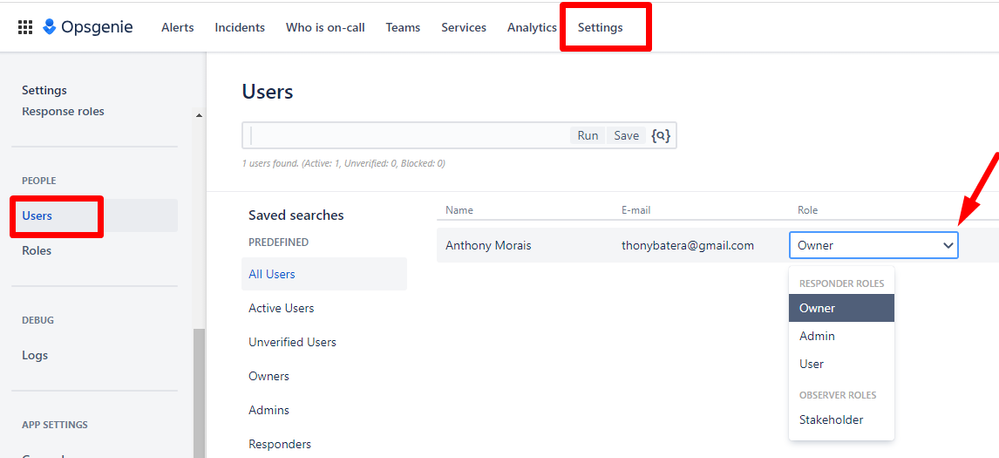This screenshot has height=458, width=999.
Task: Save the current search
Action: (x=626, y=136)
